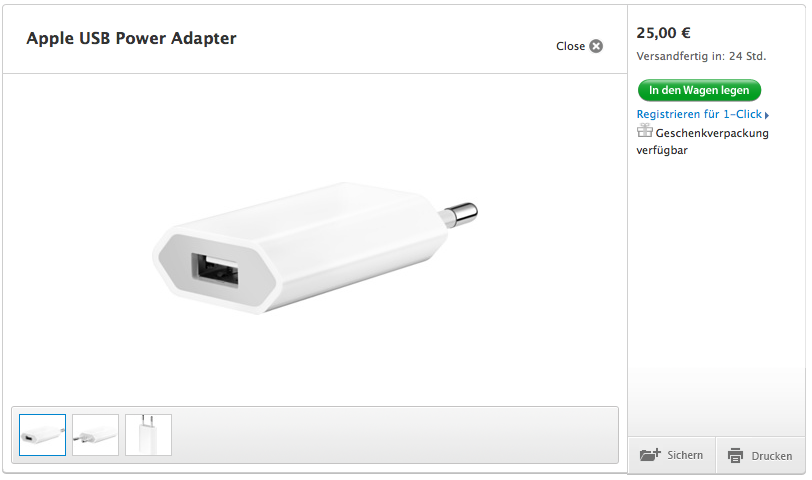The image size is (812, 480).
Task: Click the 'Apple USB Power Adapter' title
Action: click(132, 38)
